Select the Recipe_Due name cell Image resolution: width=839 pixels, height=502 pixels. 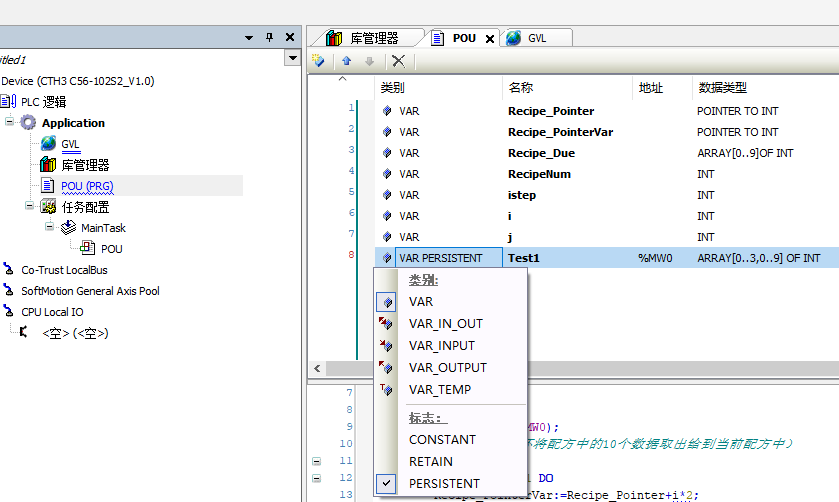[541, 153]
